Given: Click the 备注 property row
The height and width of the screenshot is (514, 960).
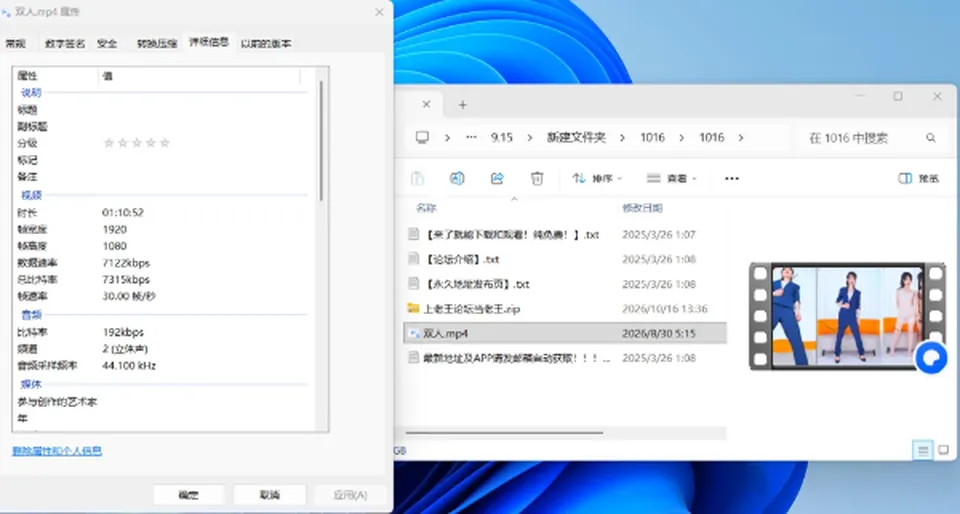Looking at the screenshot, I should tap(162, 177).
